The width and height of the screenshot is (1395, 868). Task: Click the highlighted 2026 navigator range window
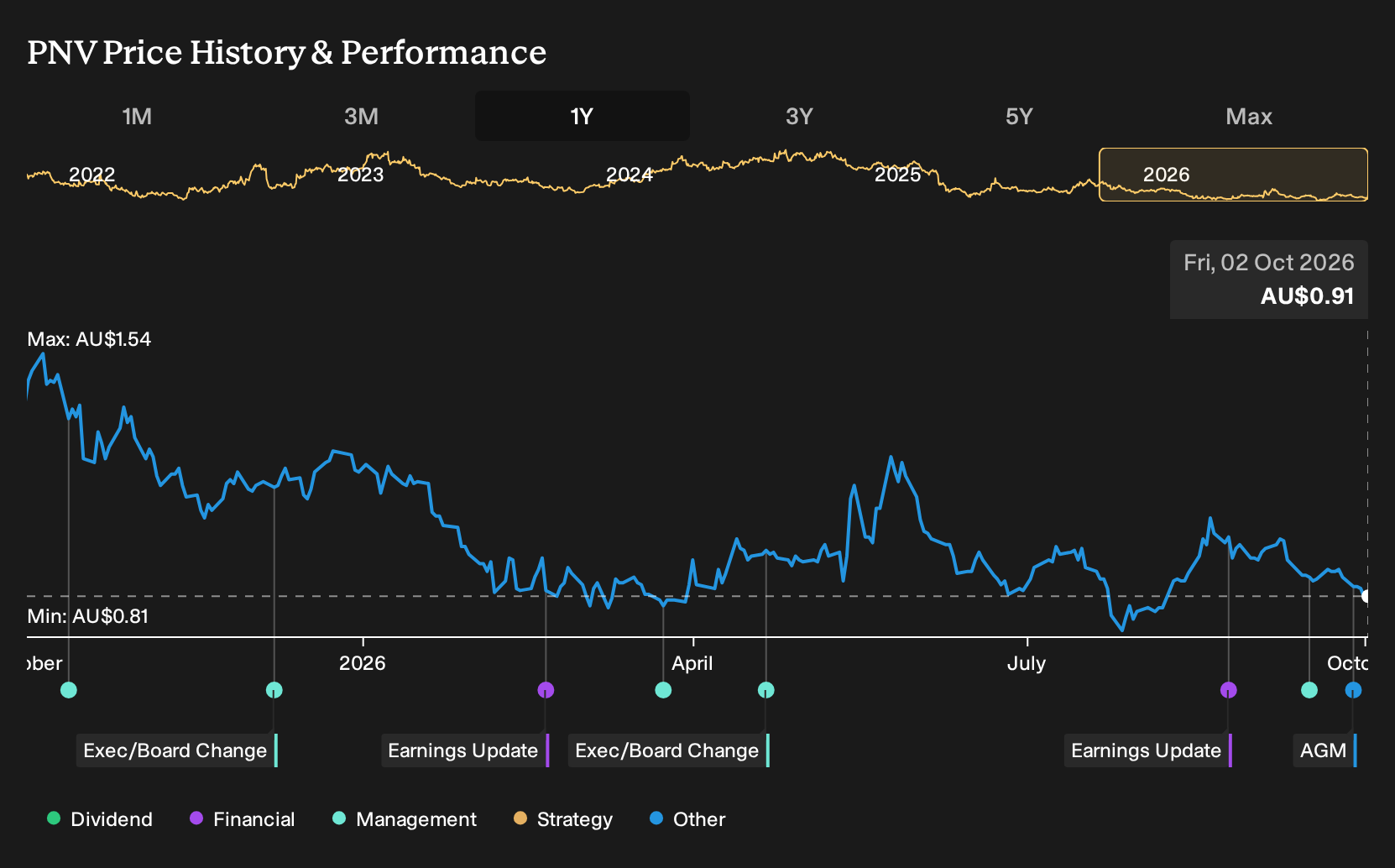click(x=1234, y=175)
